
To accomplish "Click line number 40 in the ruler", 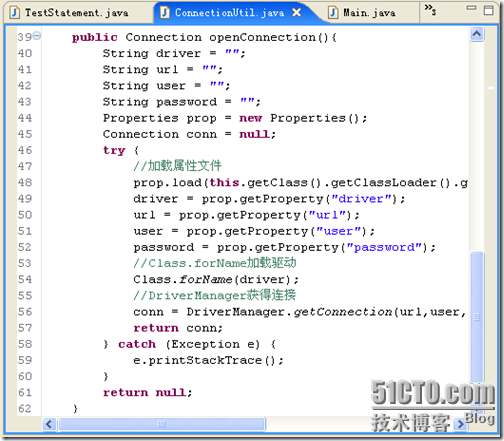I will 25,53.
